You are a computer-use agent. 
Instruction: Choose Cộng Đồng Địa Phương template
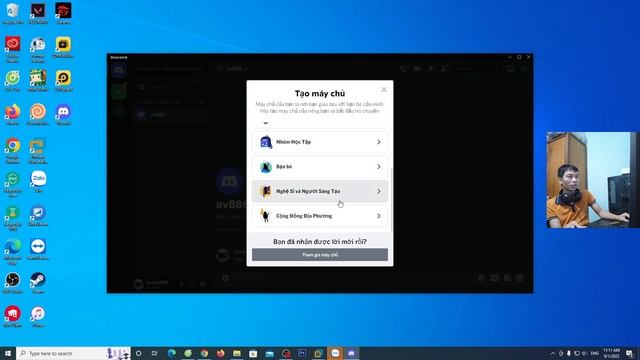[320, 216]
